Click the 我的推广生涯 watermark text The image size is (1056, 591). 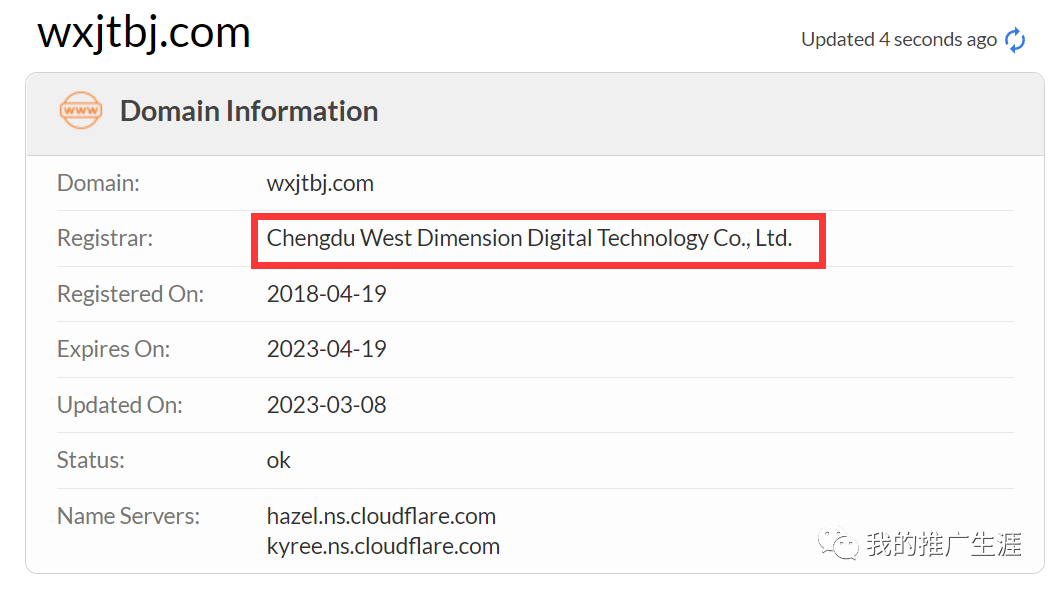[x=943, y=544]
